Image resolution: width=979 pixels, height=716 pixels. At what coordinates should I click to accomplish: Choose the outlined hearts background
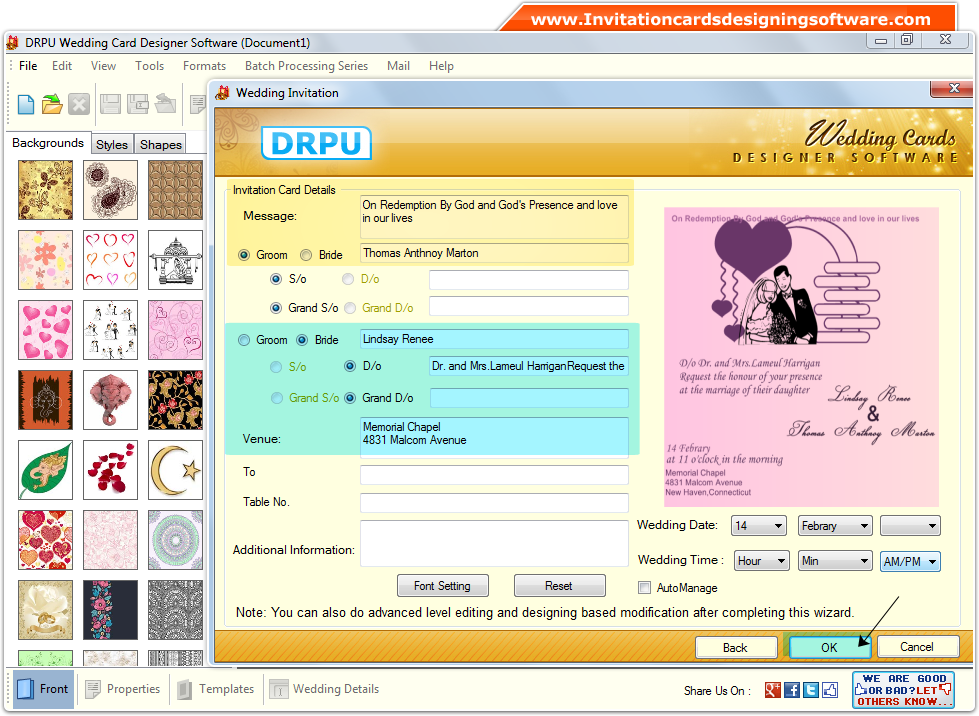coord(111,260)
